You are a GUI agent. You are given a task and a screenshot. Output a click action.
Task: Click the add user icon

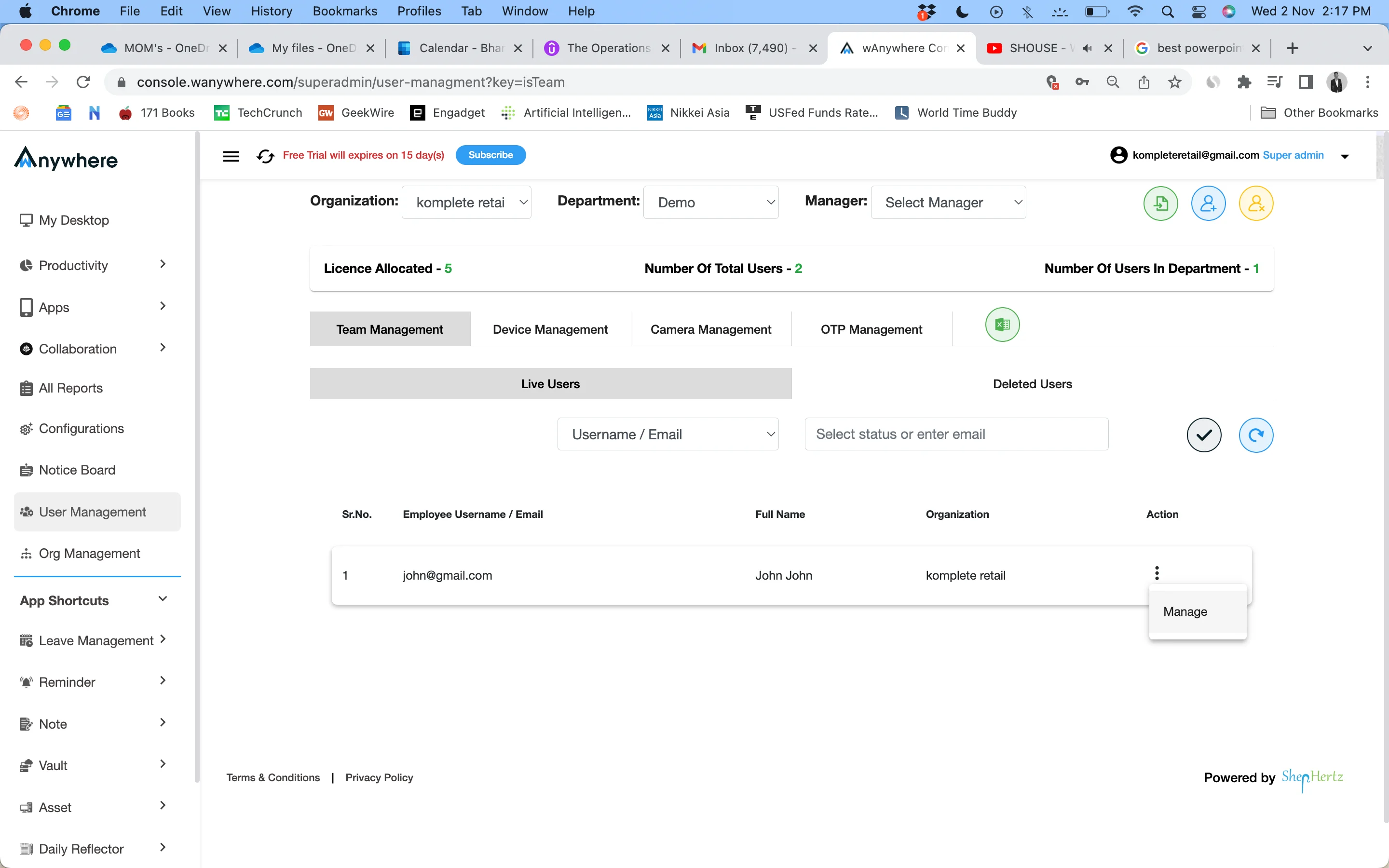click(x=1207, y=203)
